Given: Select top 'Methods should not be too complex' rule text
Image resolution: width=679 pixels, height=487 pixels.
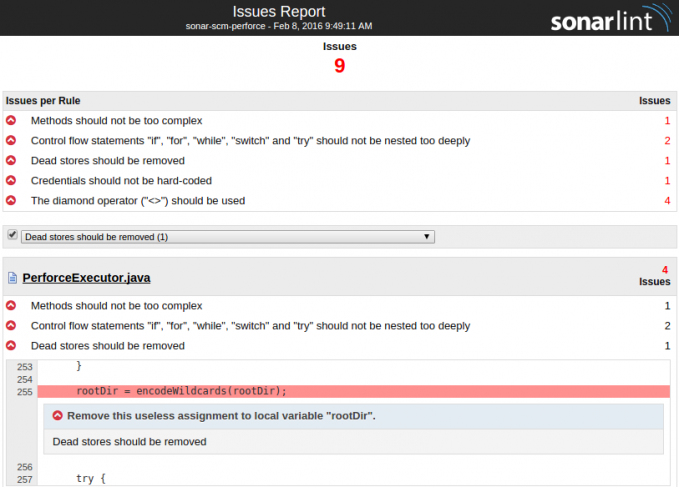Looking at the screenshot, I should (x=116, y=121).
